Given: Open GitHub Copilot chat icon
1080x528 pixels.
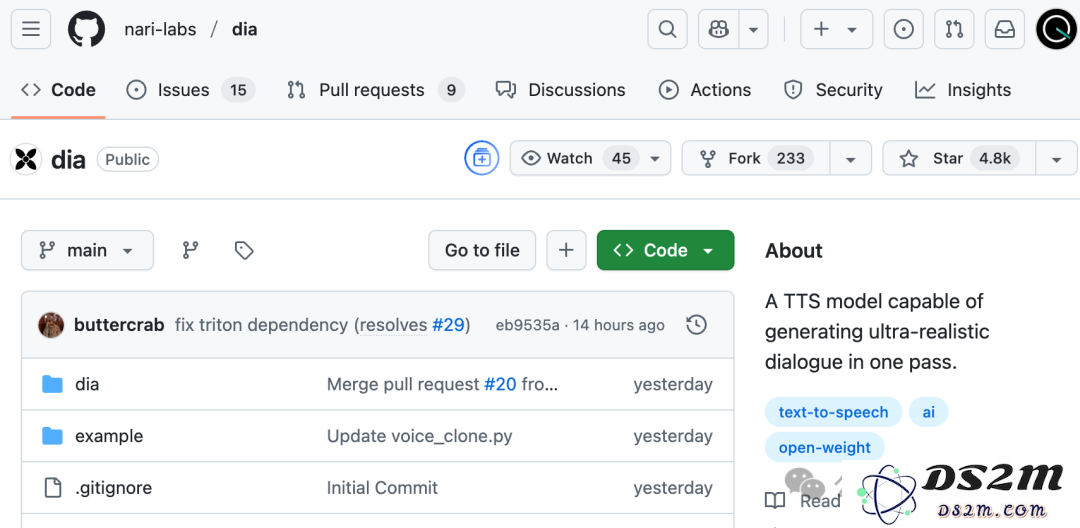Looking at the screenshot, I should [x=718, y=30].
